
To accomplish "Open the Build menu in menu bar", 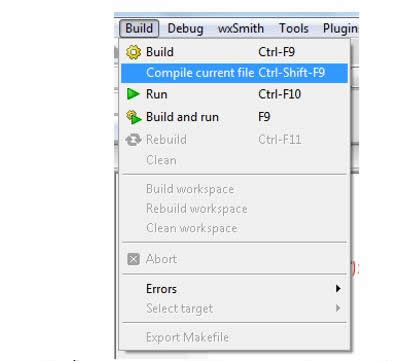I will tap(139, 28).
